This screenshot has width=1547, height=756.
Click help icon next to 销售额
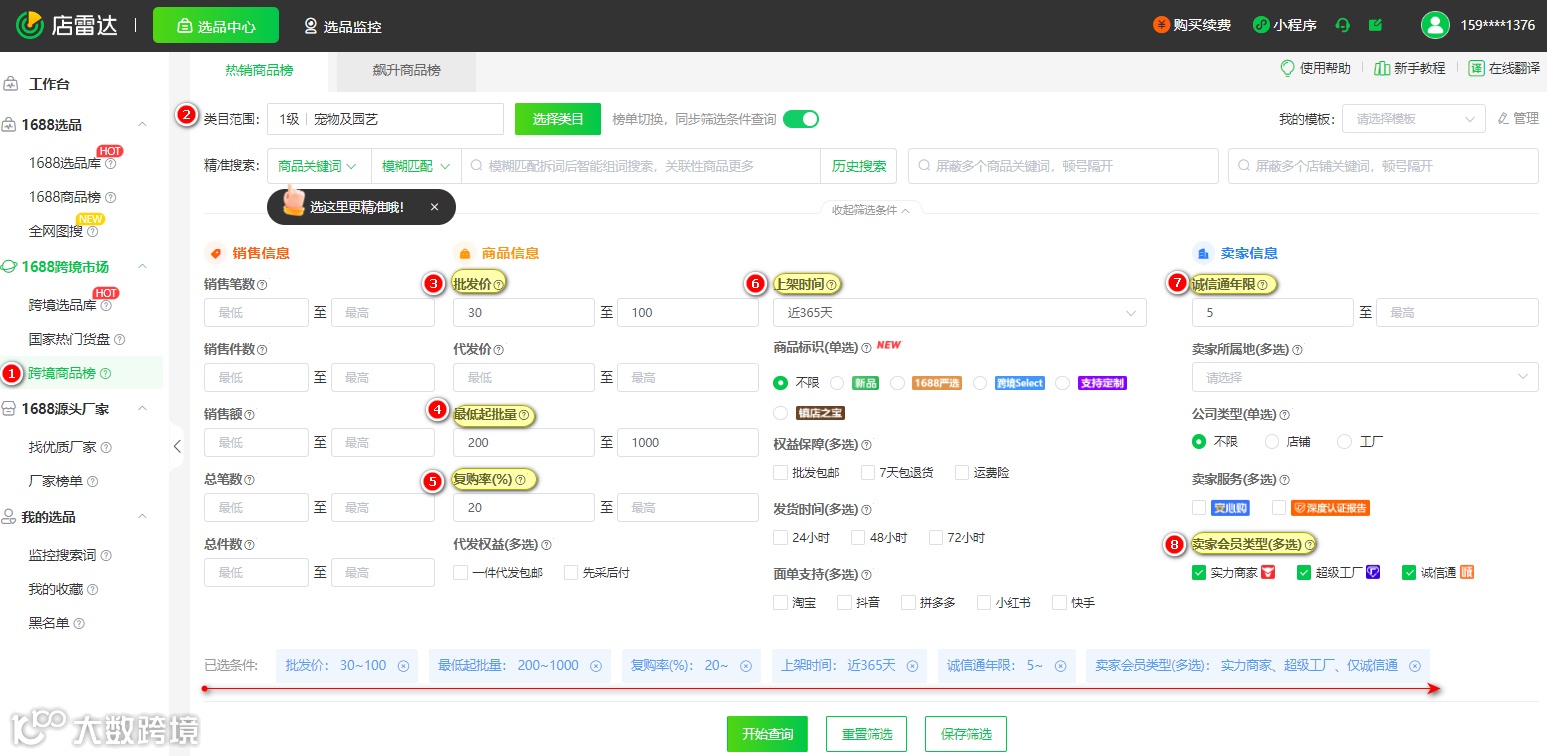pyautogui.click(x=249, y=415)
